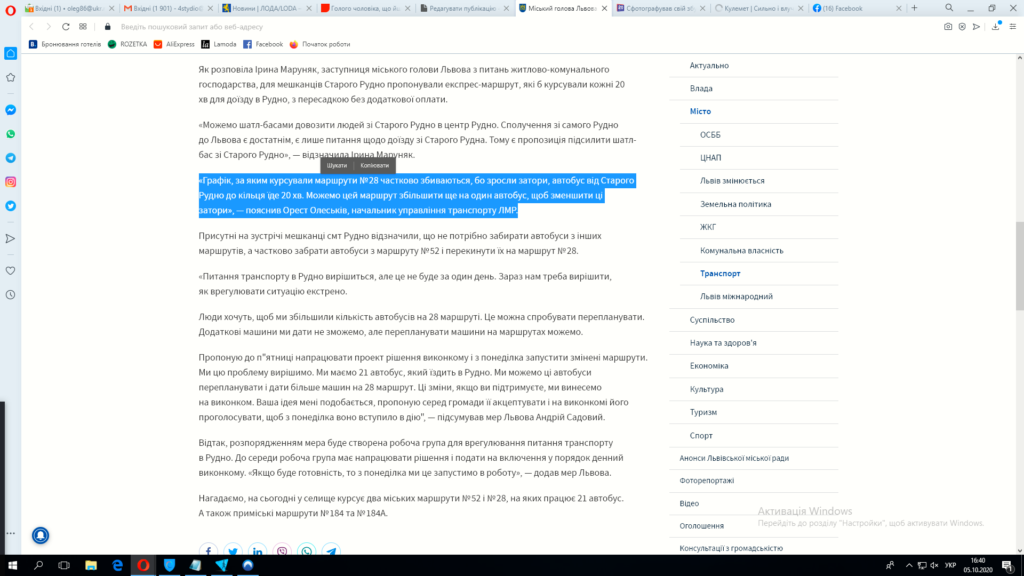The height and width of the screenshot is (576, 1024).
Task: Click Шукати in the selection popup
Action: point(337,165)
